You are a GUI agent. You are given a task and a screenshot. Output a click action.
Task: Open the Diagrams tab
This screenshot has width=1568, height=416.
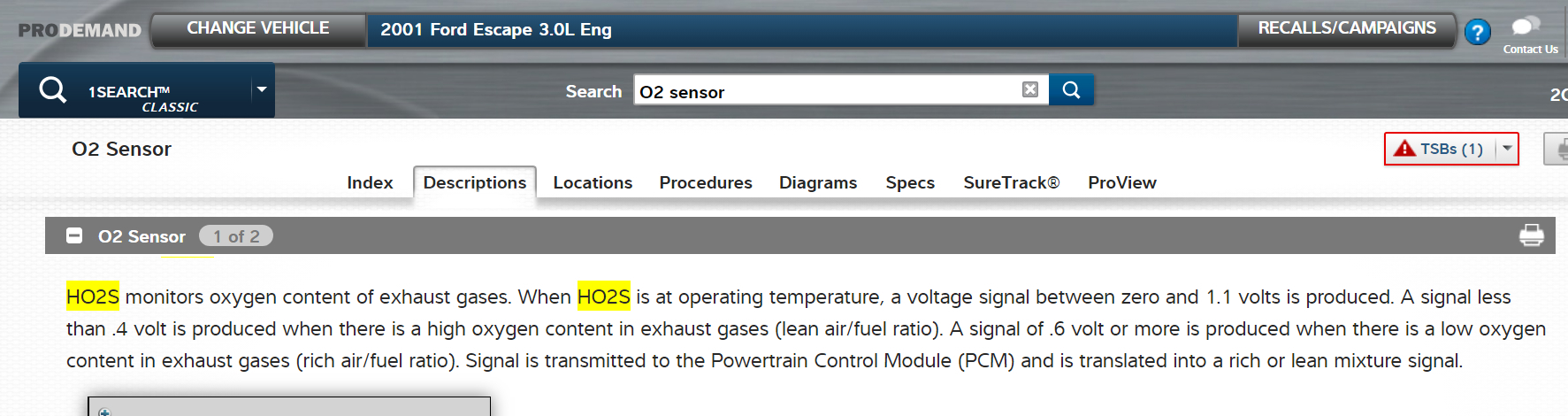pyautogui.click(x=817, y=182)
